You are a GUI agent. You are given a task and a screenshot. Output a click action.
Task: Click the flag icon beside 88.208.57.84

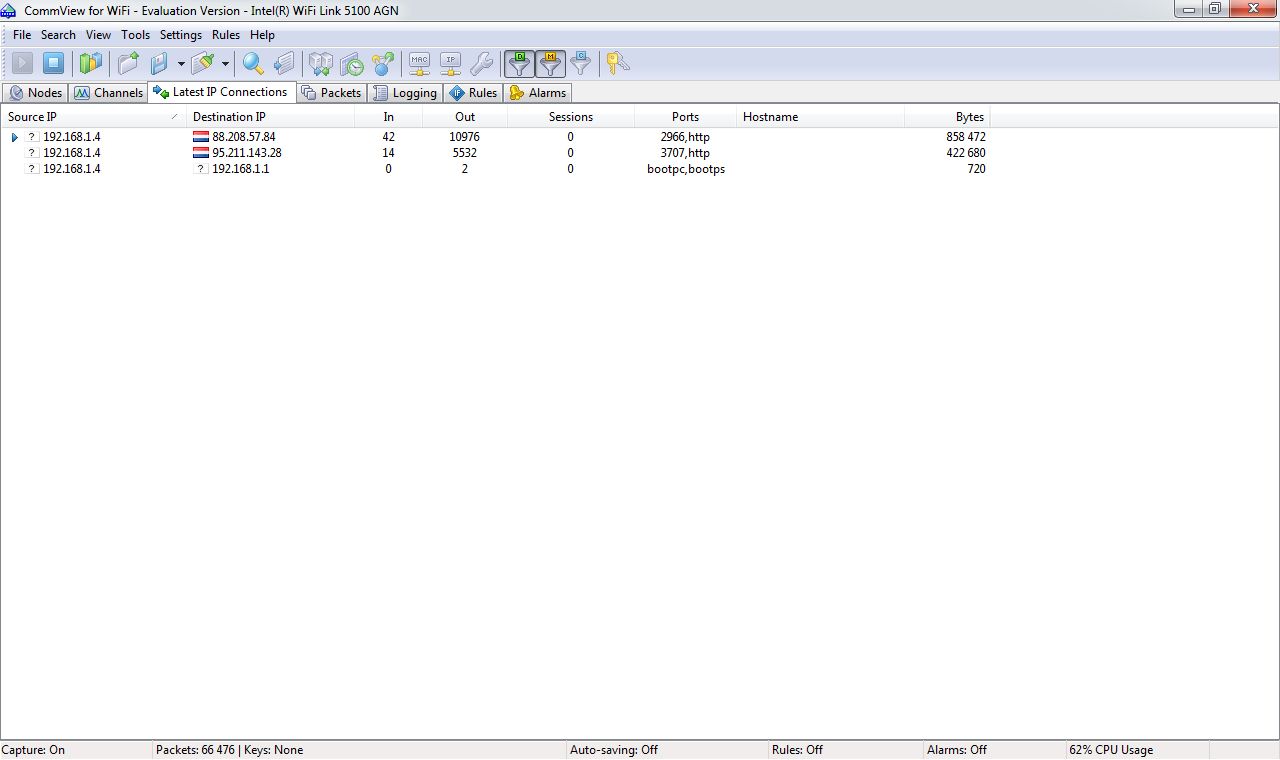pyautogui.click(x=201, y=137)
